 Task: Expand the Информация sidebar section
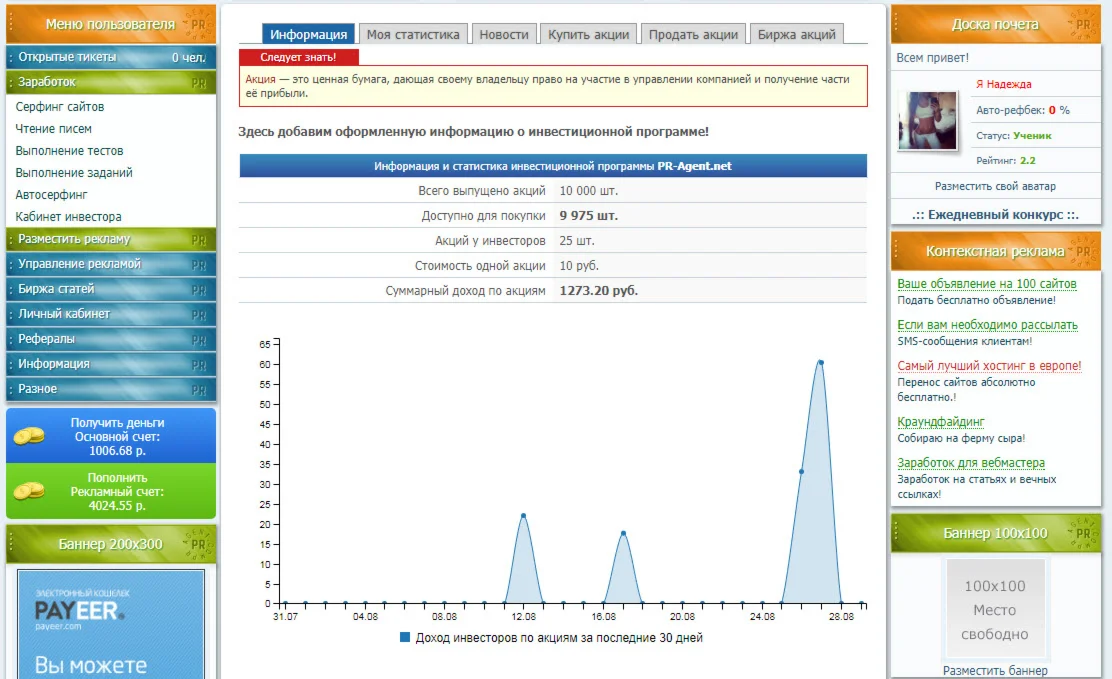tap(111, 364)
